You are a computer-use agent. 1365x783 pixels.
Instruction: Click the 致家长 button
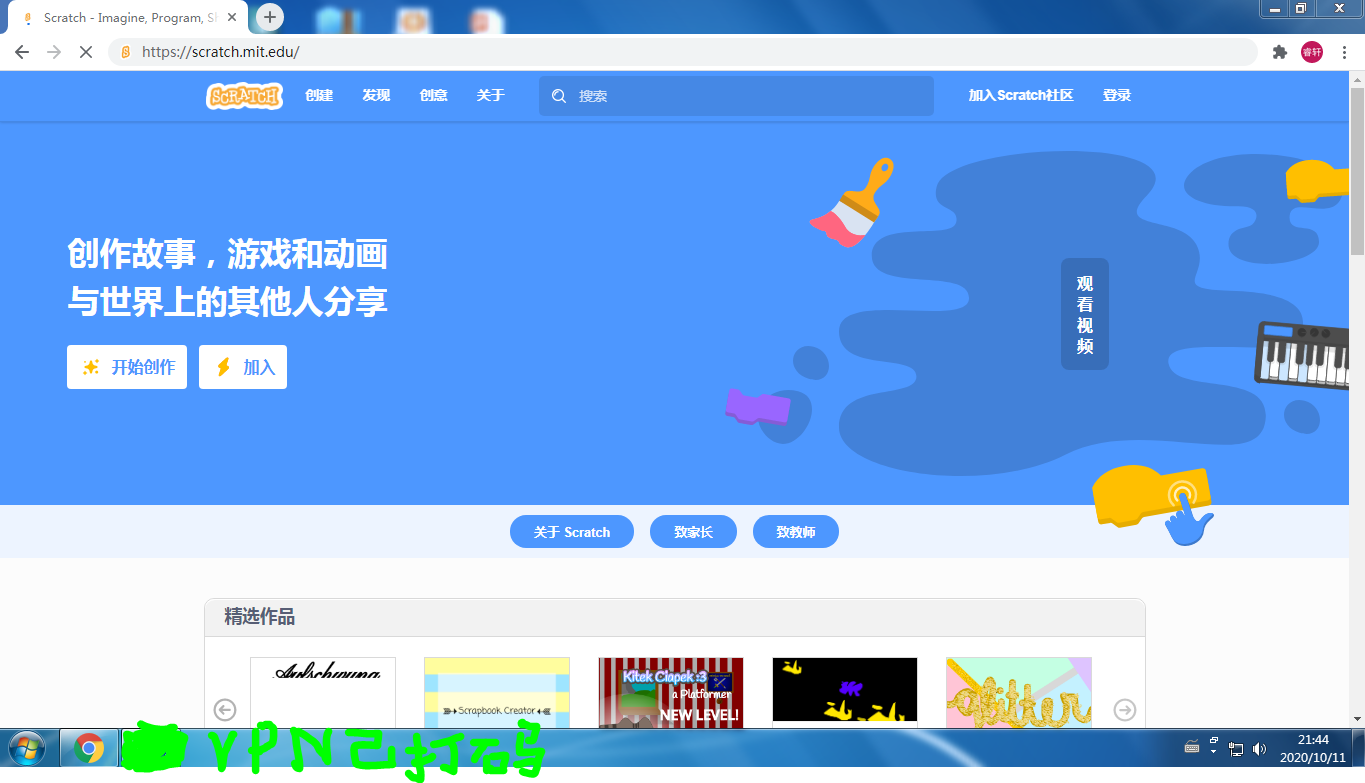coord(693,532)
